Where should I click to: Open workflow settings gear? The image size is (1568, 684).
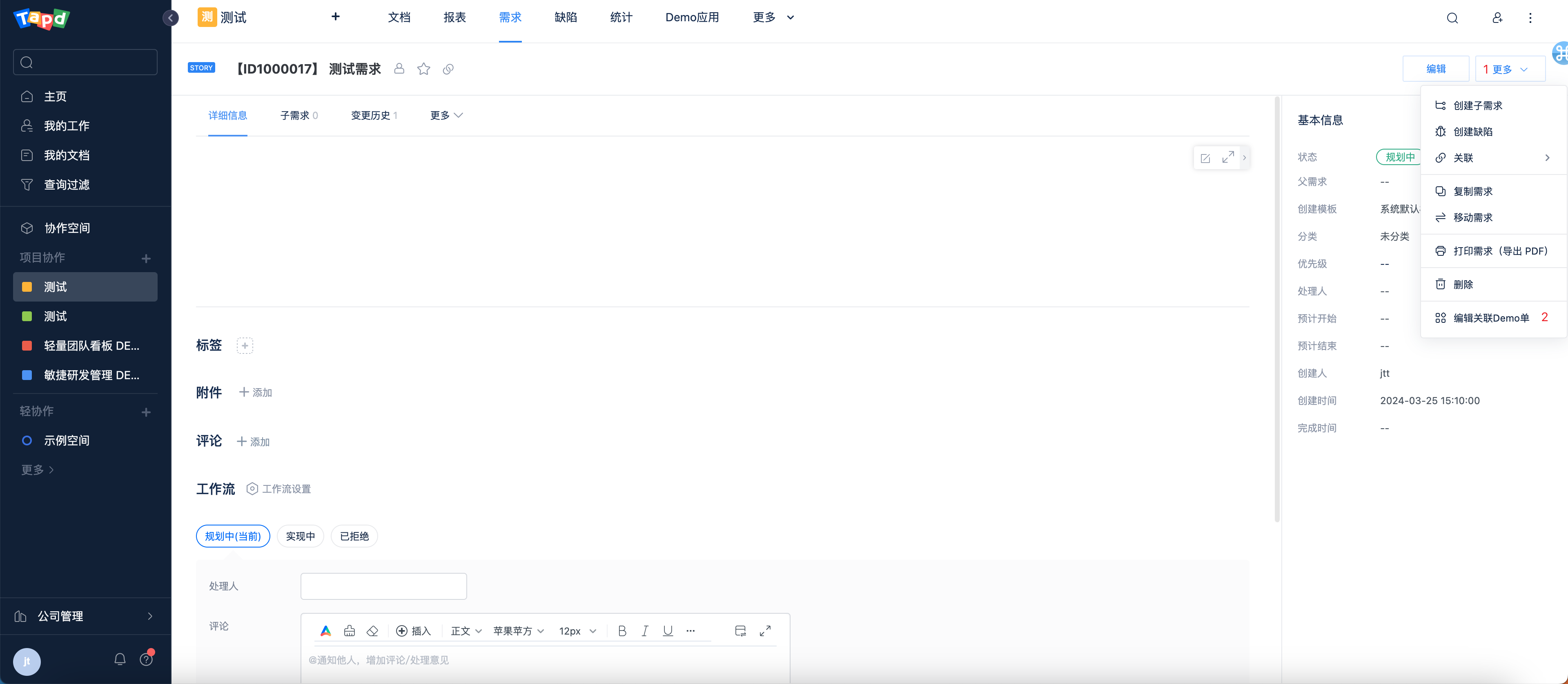(x=279, y=489)
